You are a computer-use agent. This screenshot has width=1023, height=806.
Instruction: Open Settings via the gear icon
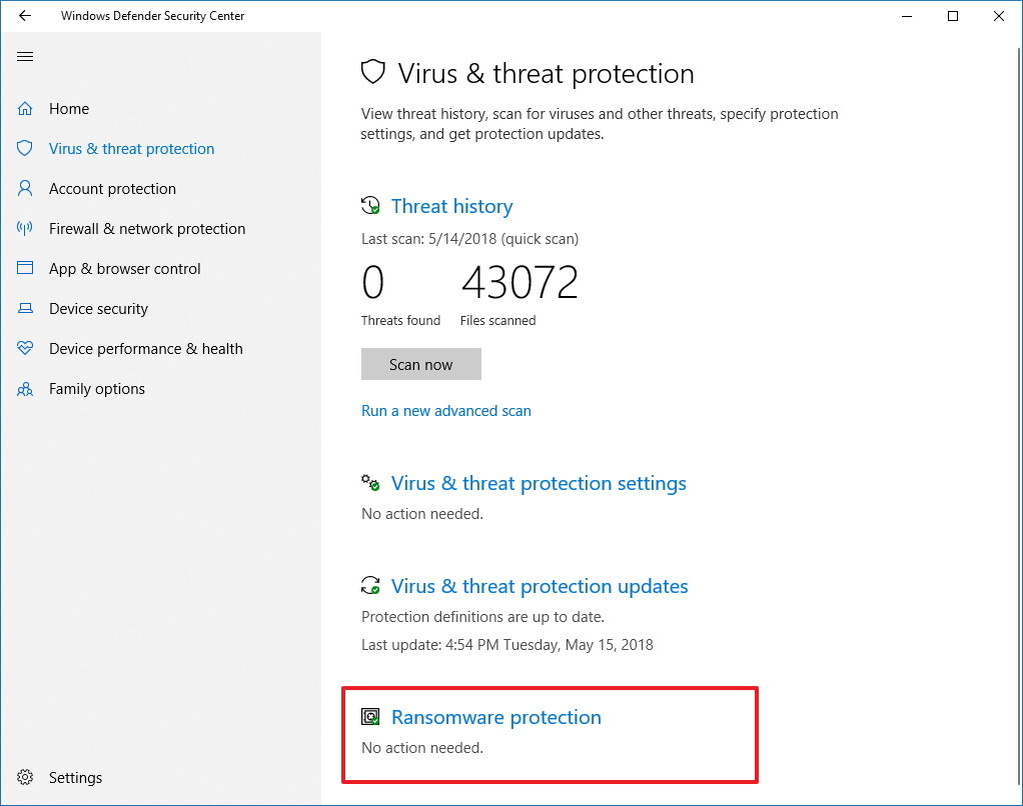[25, 777]
